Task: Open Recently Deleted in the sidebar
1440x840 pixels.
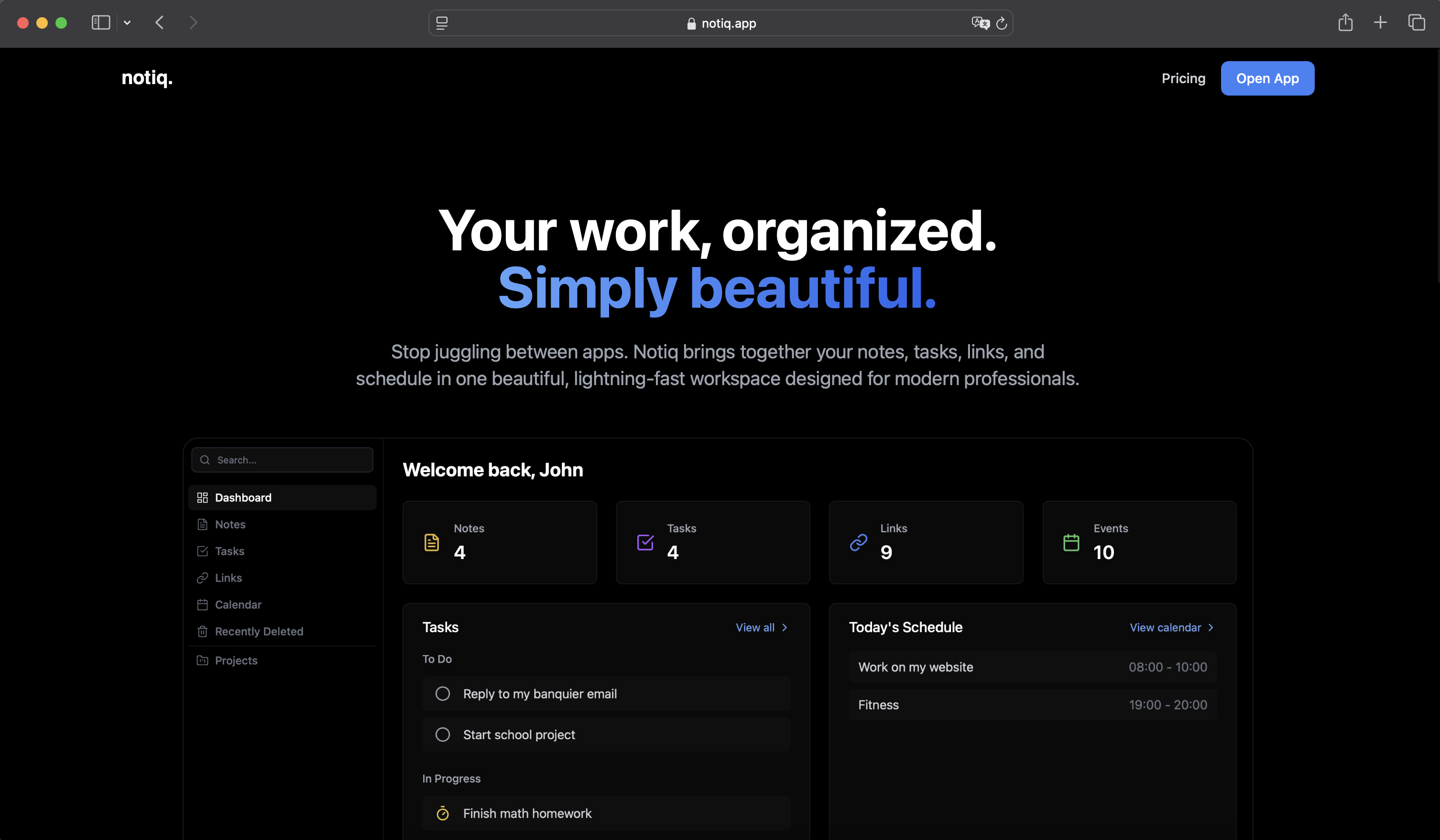Action: (x=258, y=631)
